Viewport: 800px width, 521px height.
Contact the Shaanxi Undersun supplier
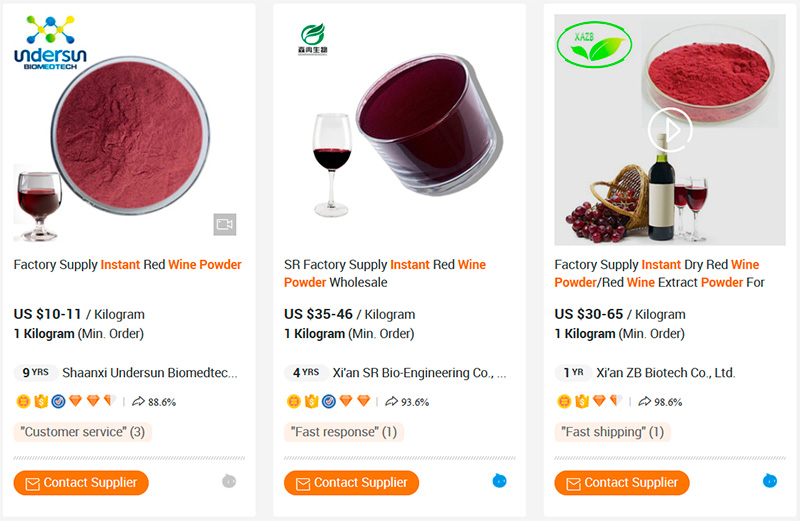pos(81,483)
